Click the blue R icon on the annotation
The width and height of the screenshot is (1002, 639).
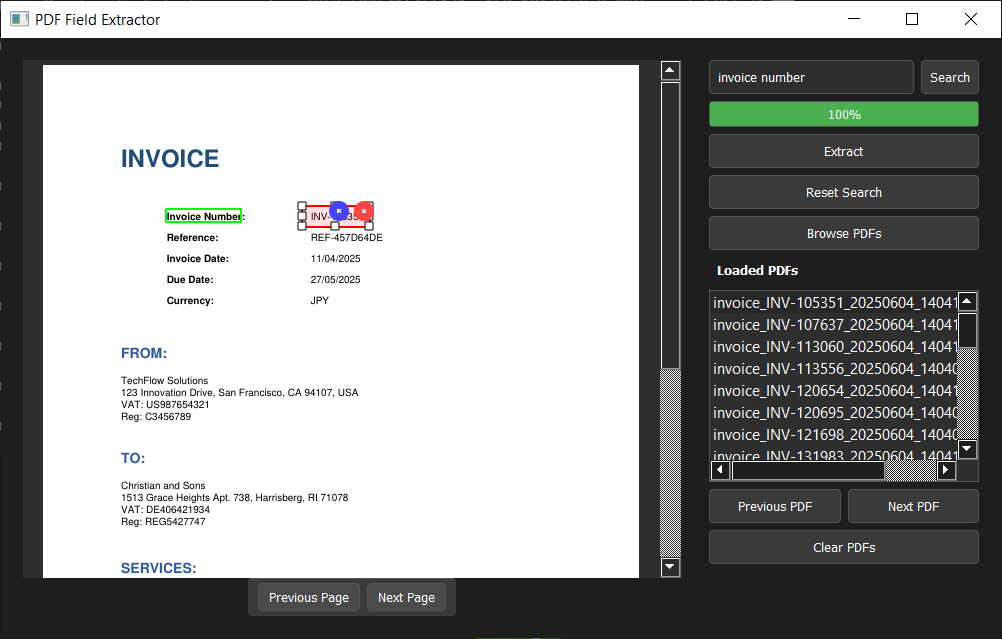tap(339, 211)
